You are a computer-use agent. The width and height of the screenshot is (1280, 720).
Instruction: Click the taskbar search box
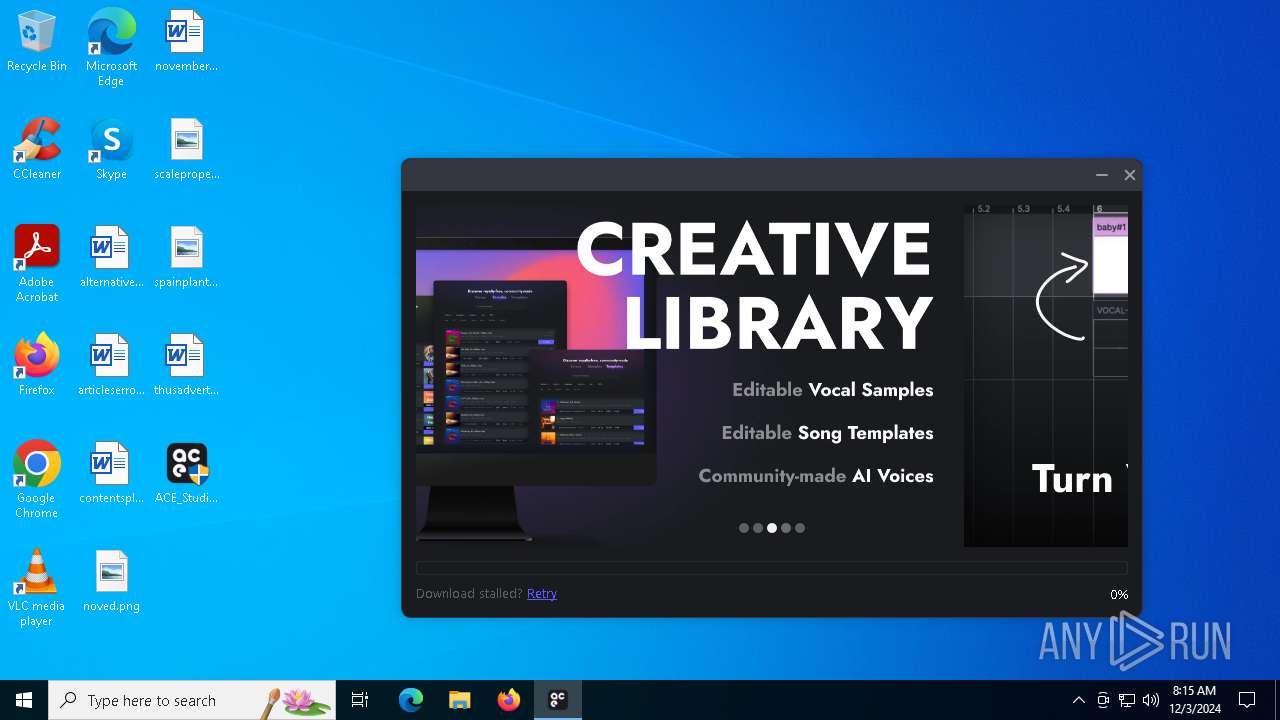click(192, 700)
